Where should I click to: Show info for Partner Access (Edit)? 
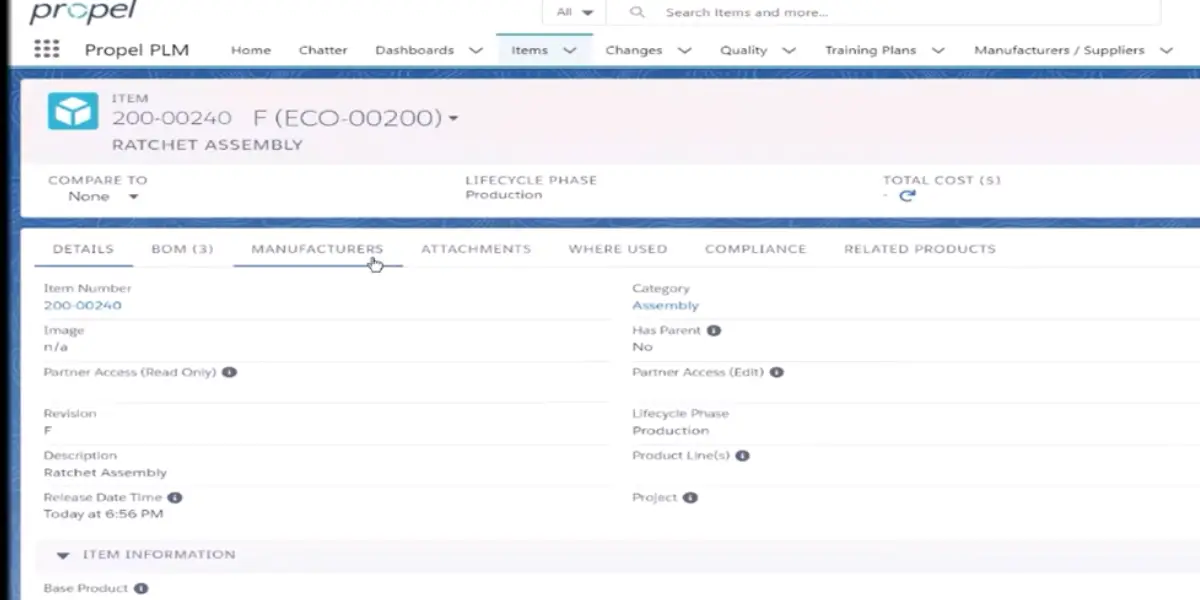pyautogui.click(x=776, y=372)
